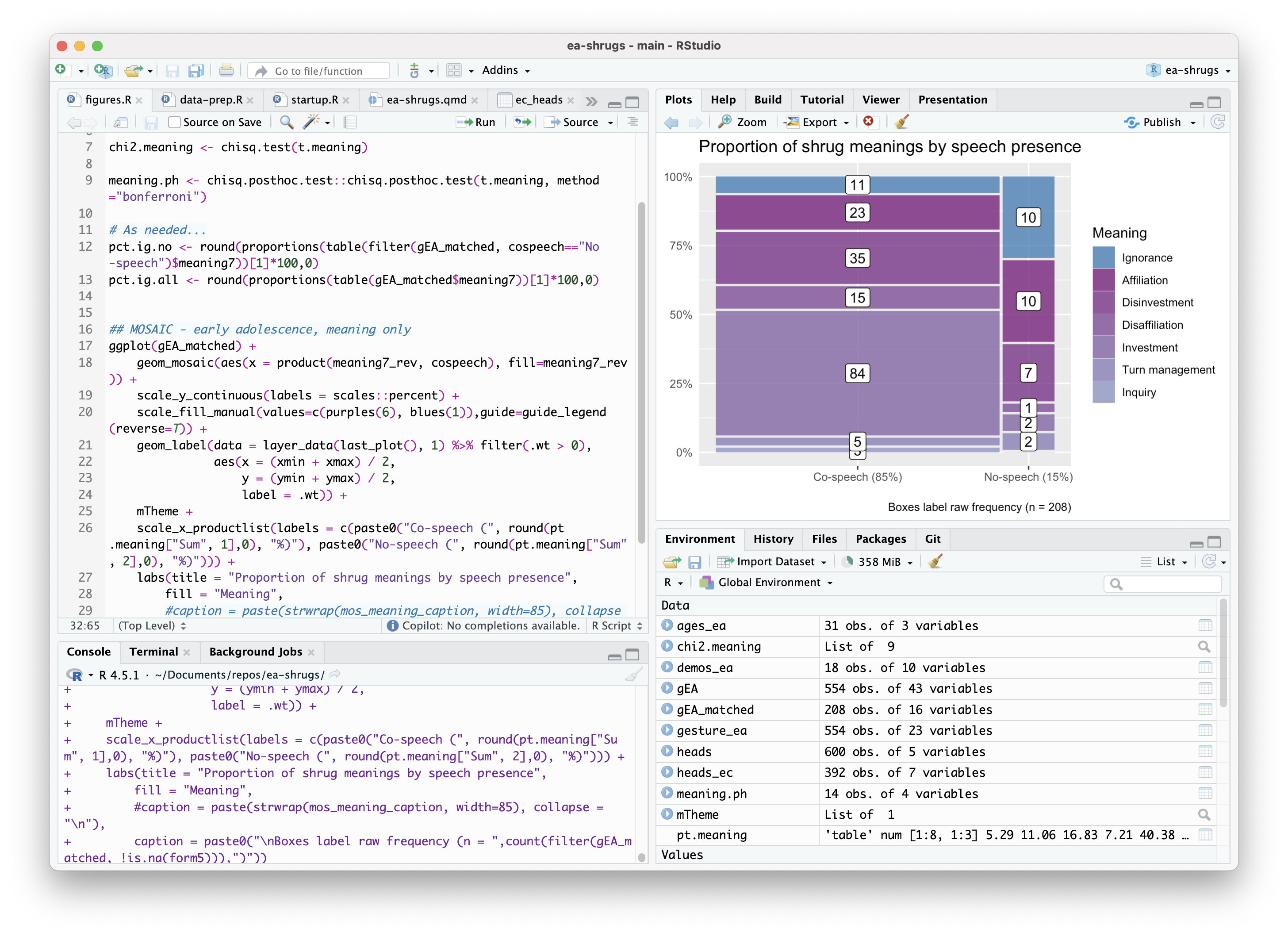Viewport: 1288px width, 936px height.
Task: Expand the chi2.meaning list object
Action: click(667, 646)
